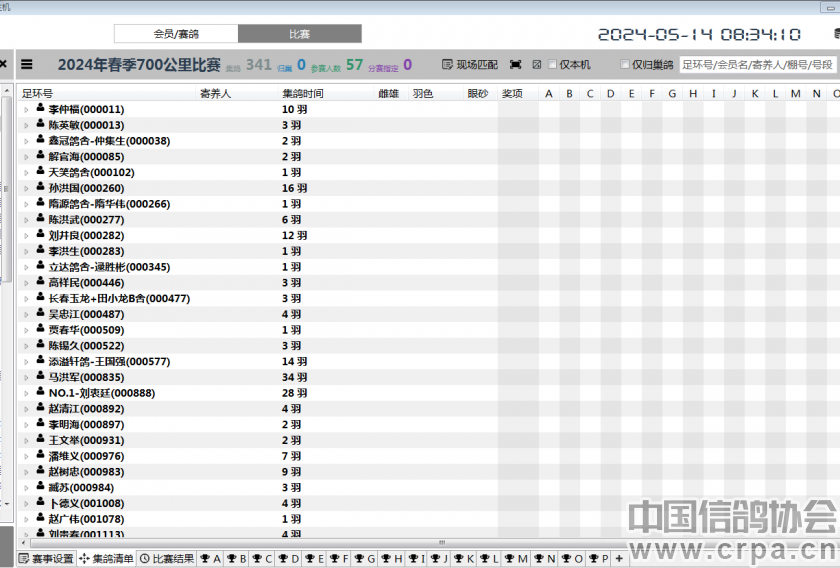
Task: Open the trophy A bottom tab
Action: [x=211, y=558]
